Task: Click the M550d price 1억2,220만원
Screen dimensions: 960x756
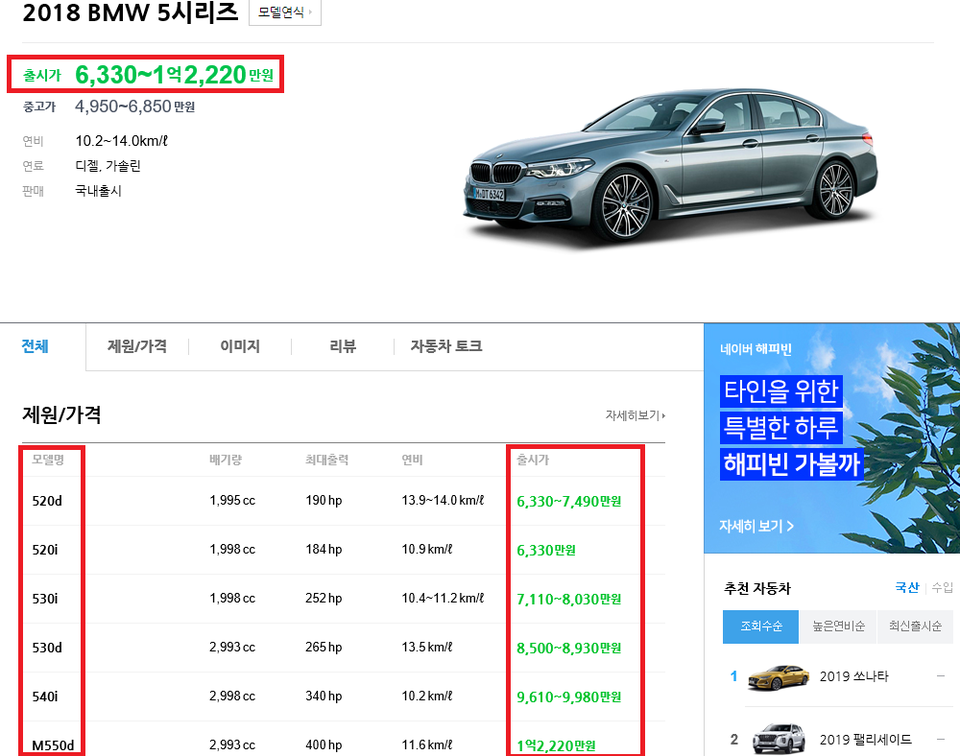Action: click(556, 746)
